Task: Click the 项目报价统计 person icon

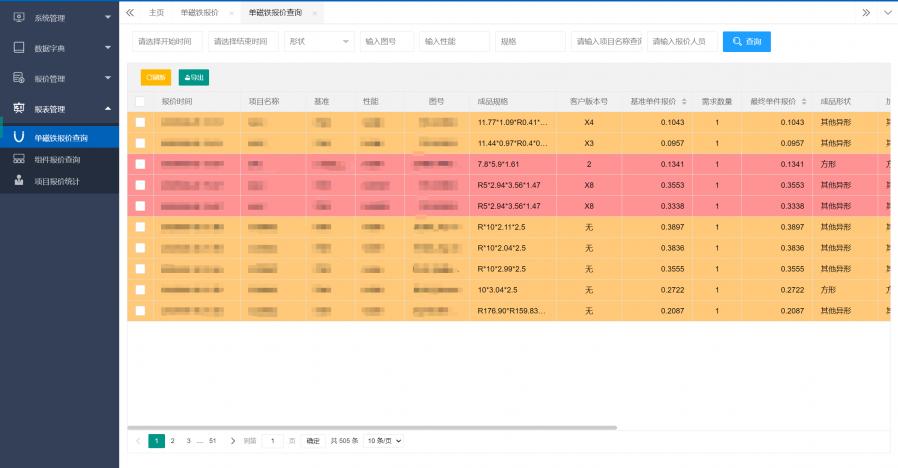Action: point(19,181)
